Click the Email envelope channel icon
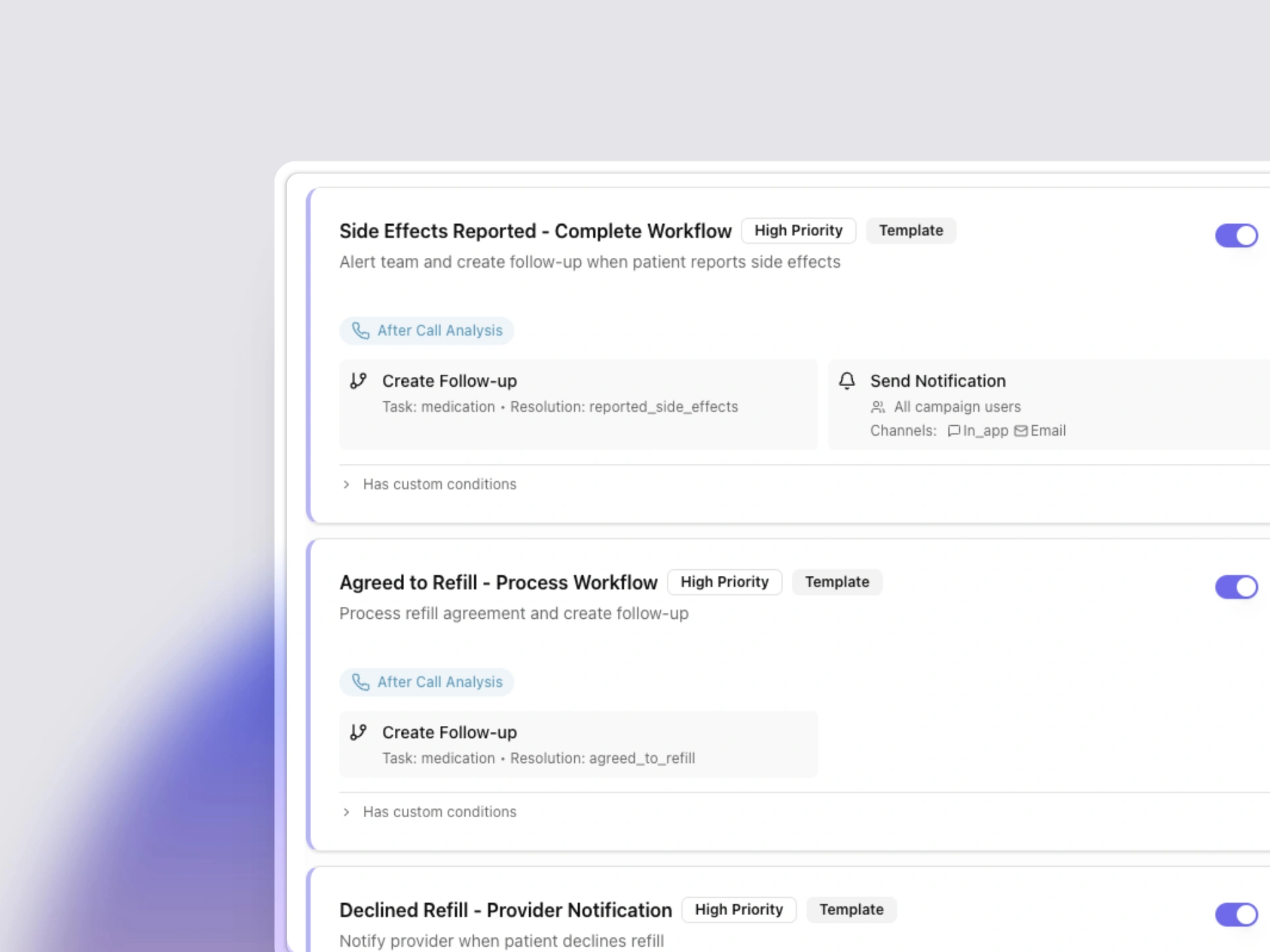The image size is (1270, 952). (x=1021, y=431)
